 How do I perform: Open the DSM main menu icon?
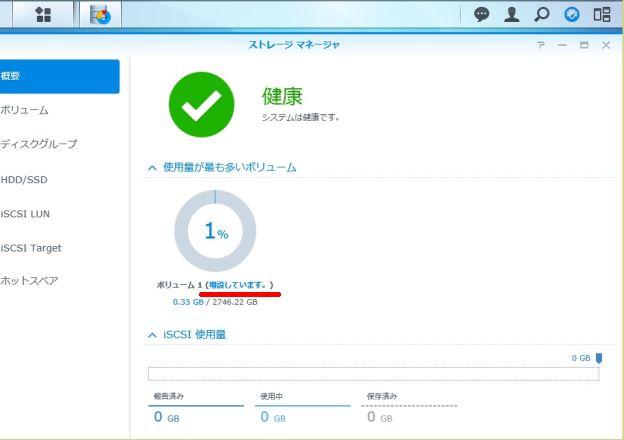click(x=43, y=15)
